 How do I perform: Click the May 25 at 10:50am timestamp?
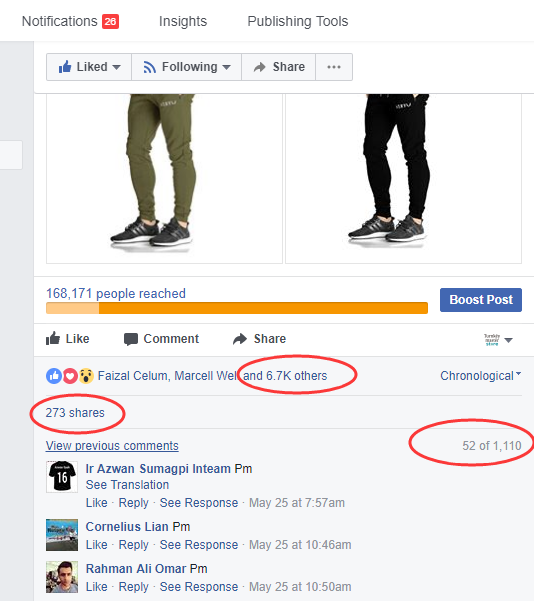click(x=300, y=587)
